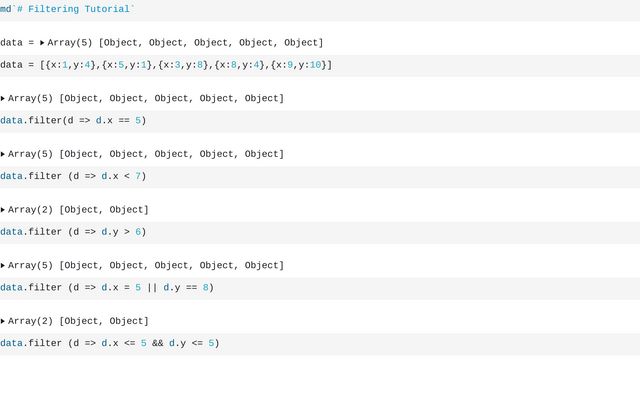Click the Filtering Tutorial markdown cell

pos(320,10)
